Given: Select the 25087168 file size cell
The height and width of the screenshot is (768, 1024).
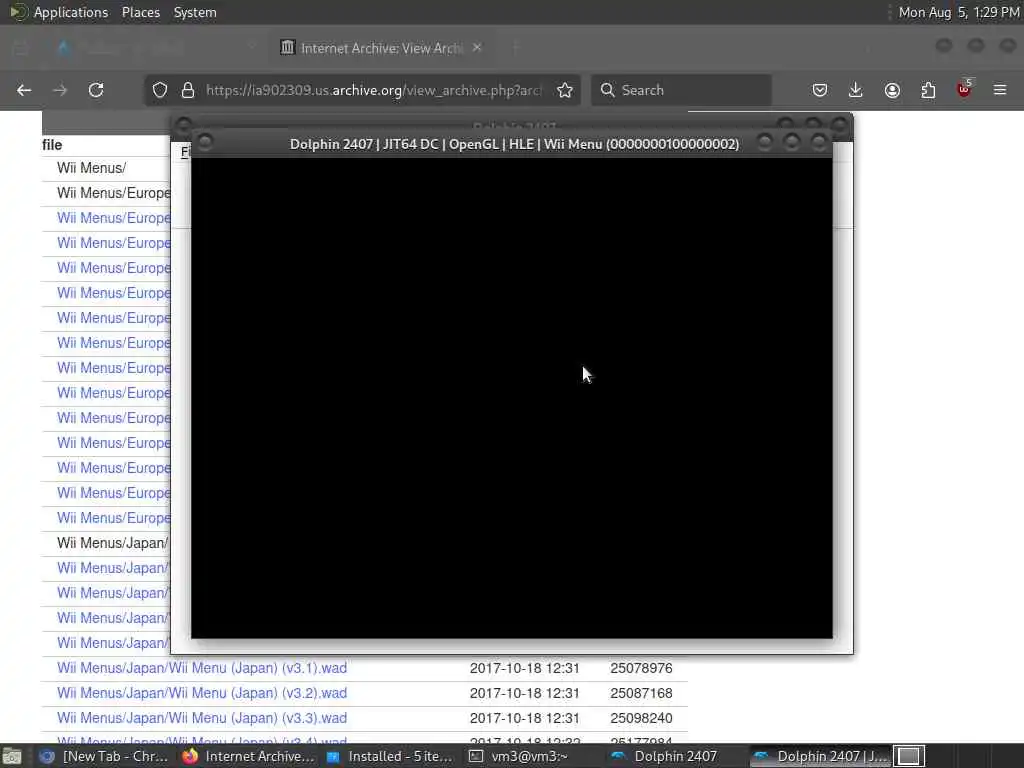Looking at the screenshot, I should pyautogui.click(x=641, y=693).
